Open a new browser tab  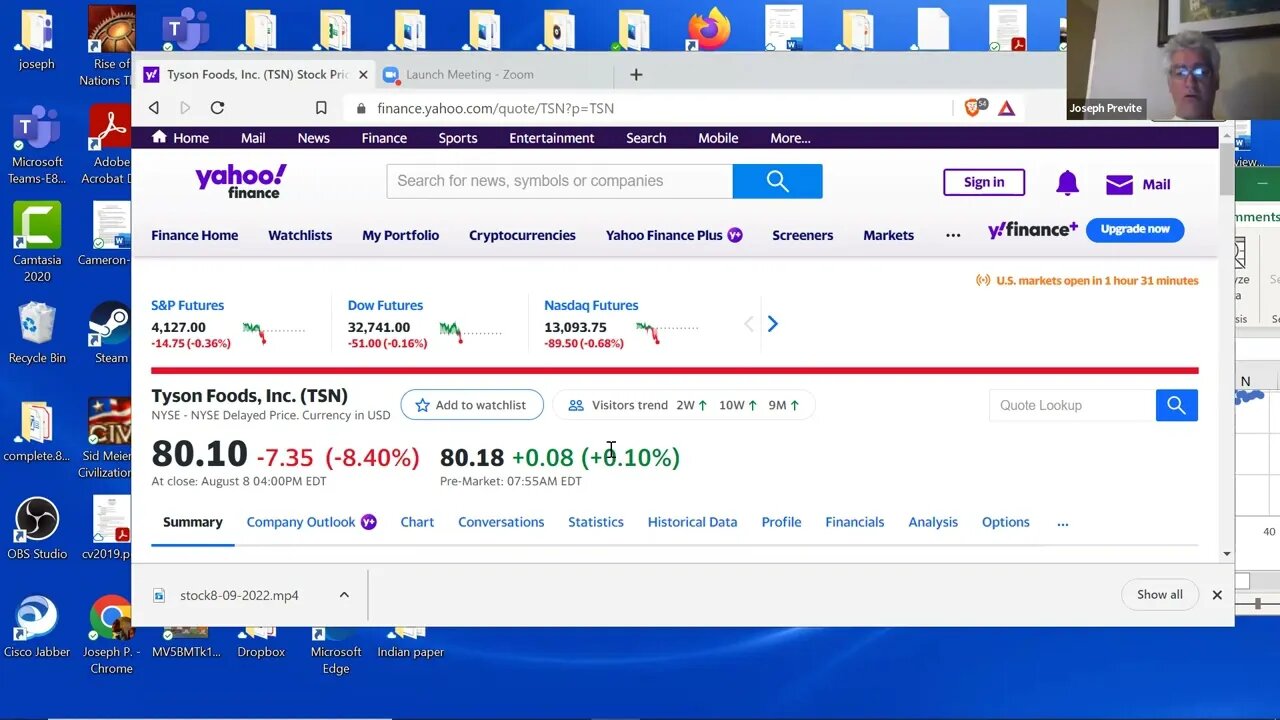(636, 74)
